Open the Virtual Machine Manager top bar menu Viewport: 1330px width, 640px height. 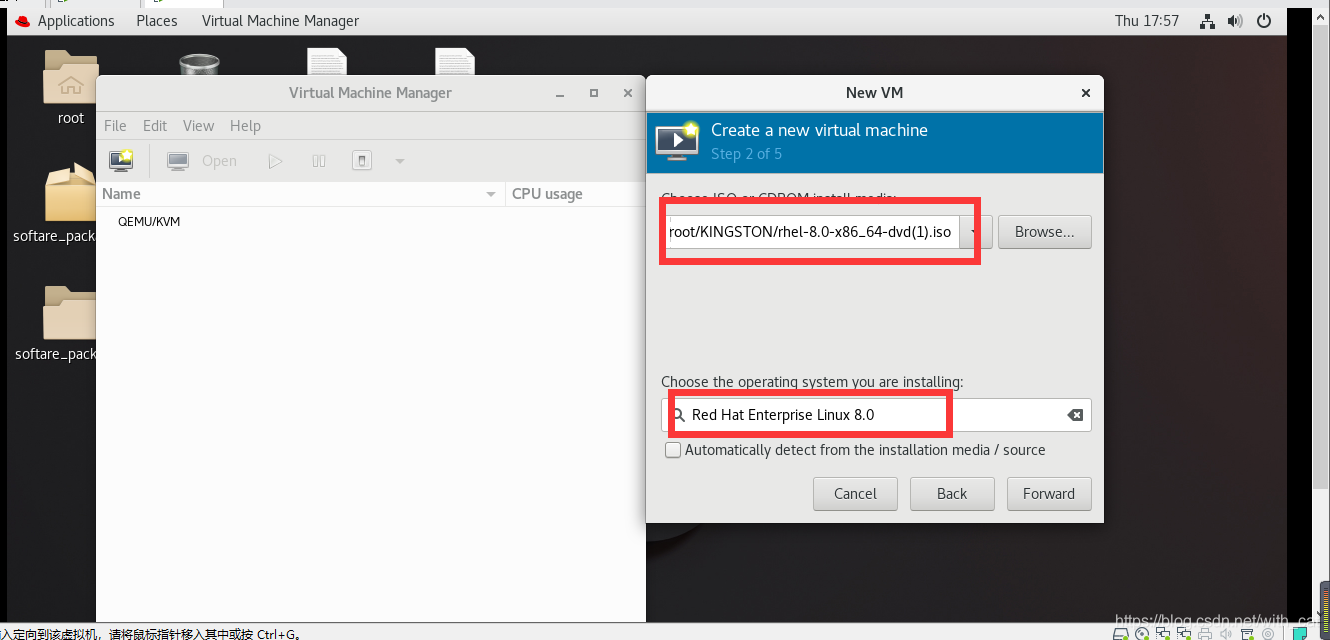[280, 20]
